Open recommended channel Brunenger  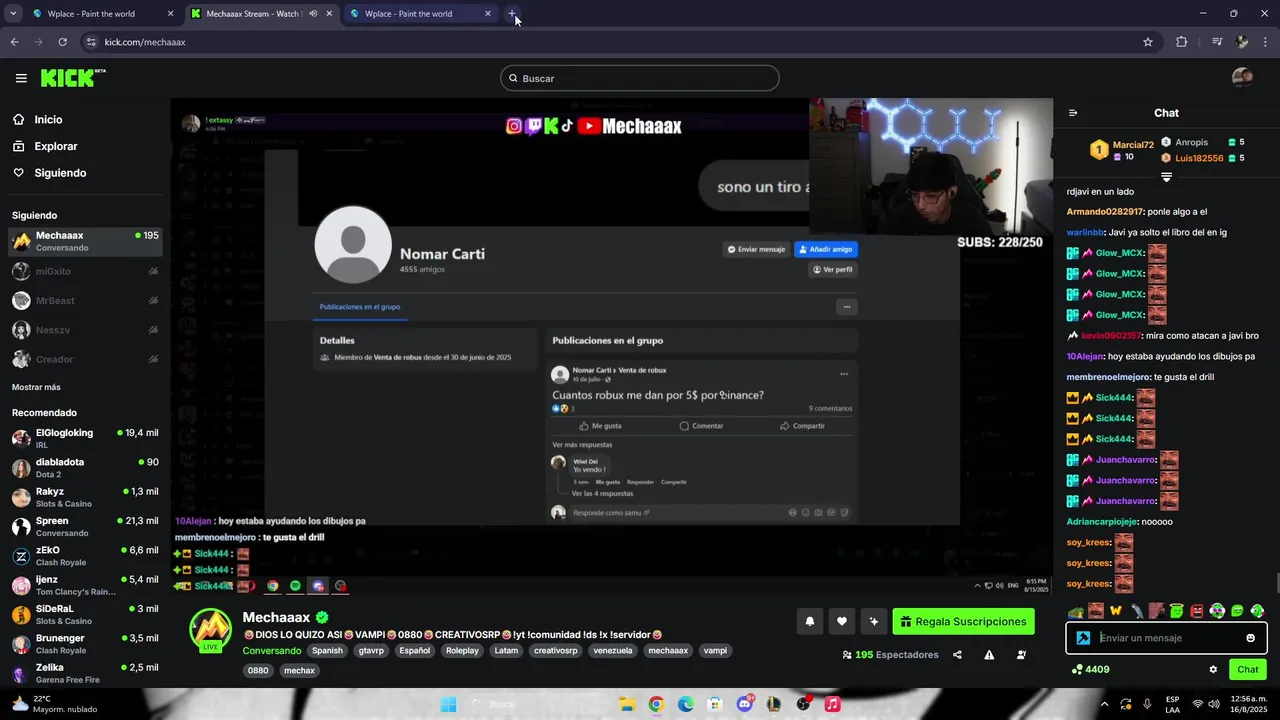click(x=85, y=644)
